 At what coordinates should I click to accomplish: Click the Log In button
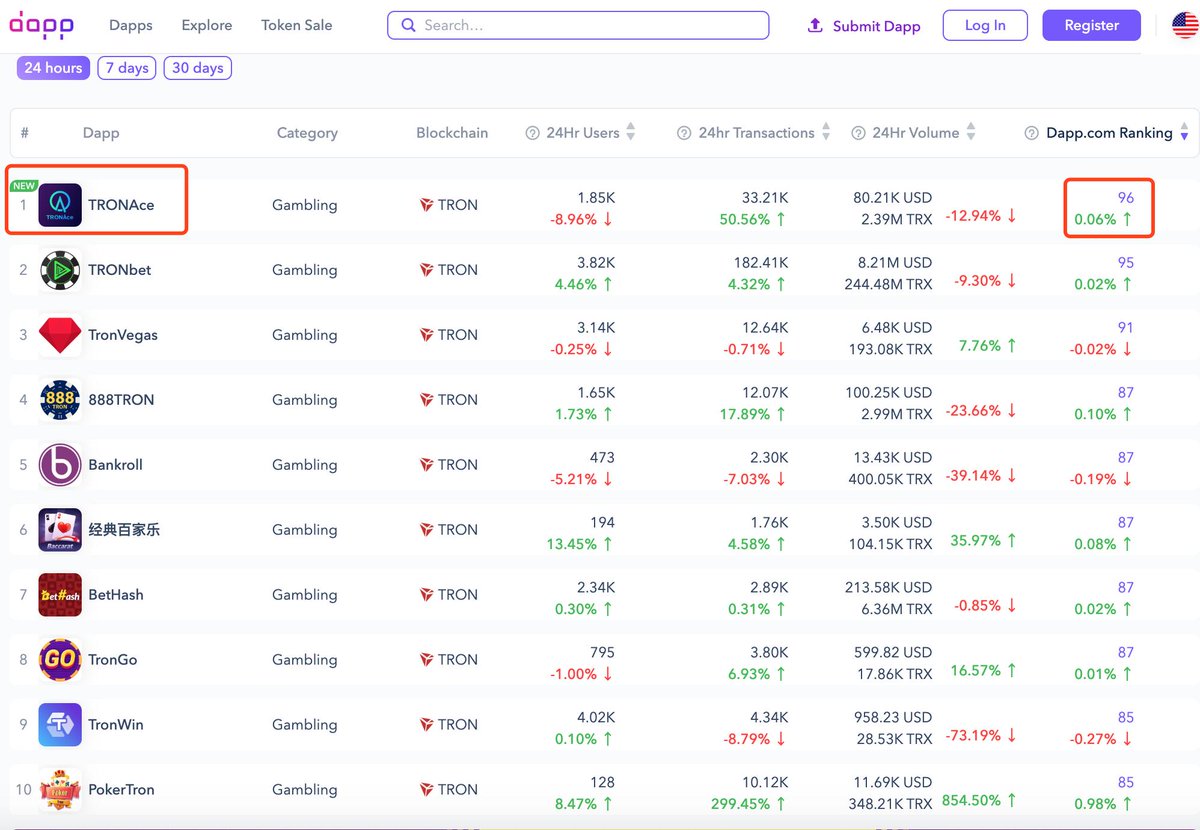pyautogui.click(x=985, y=26)
